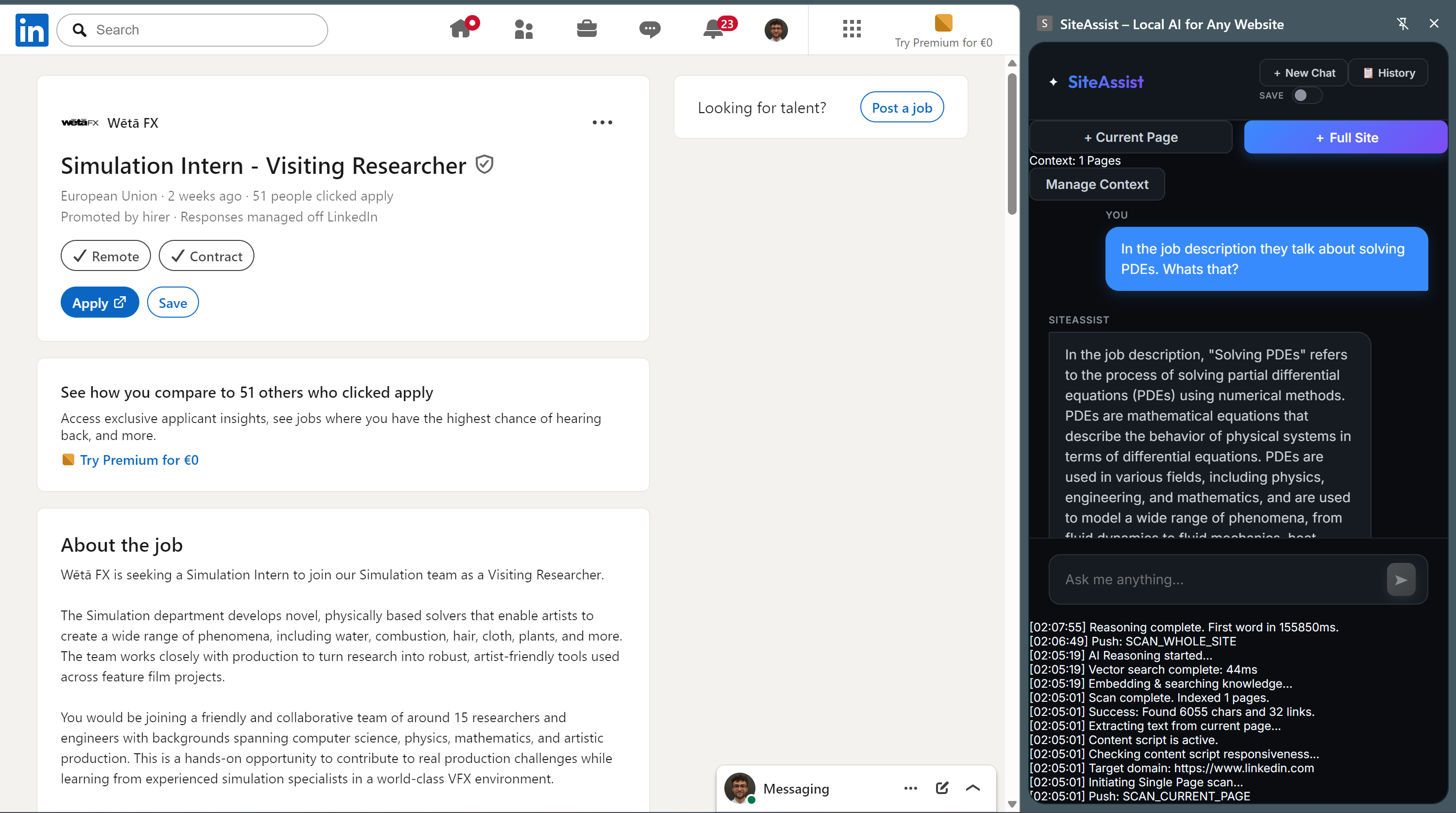
Task: Click the Premium gold icon in navbar
Action: point(943,23)
